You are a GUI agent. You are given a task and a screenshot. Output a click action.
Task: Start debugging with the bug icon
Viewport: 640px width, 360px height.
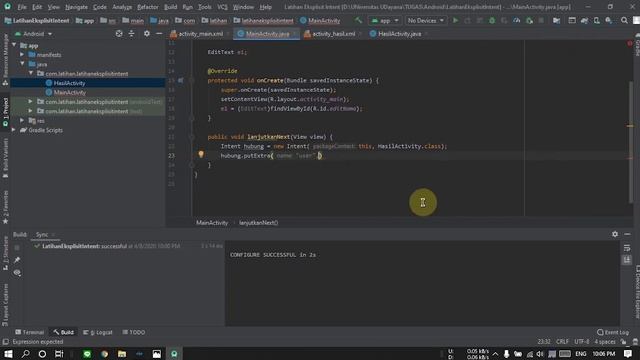click(x=492, y=20)
